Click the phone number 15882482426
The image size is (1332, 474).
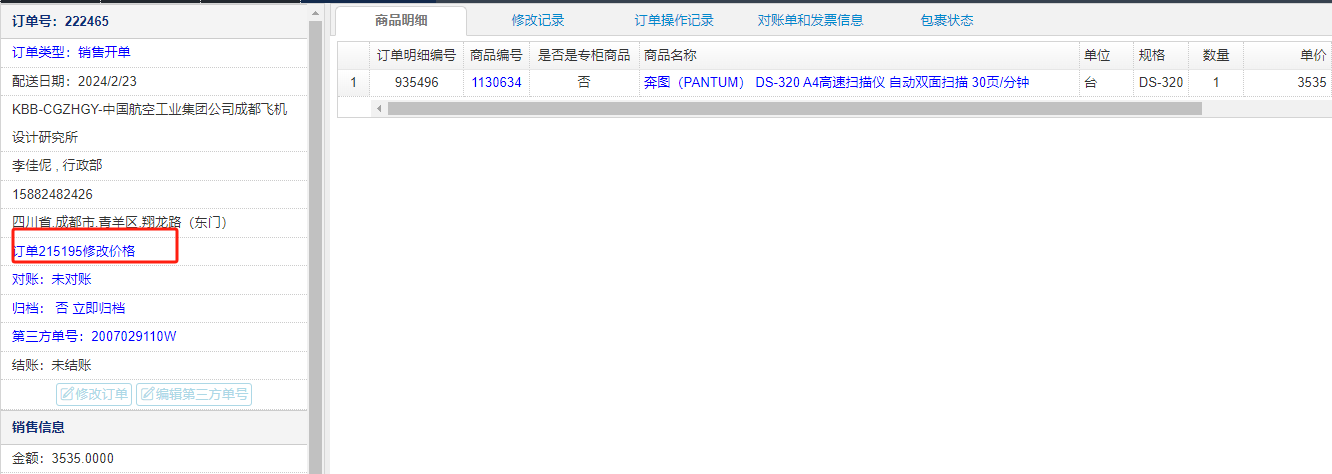[52, 194]
